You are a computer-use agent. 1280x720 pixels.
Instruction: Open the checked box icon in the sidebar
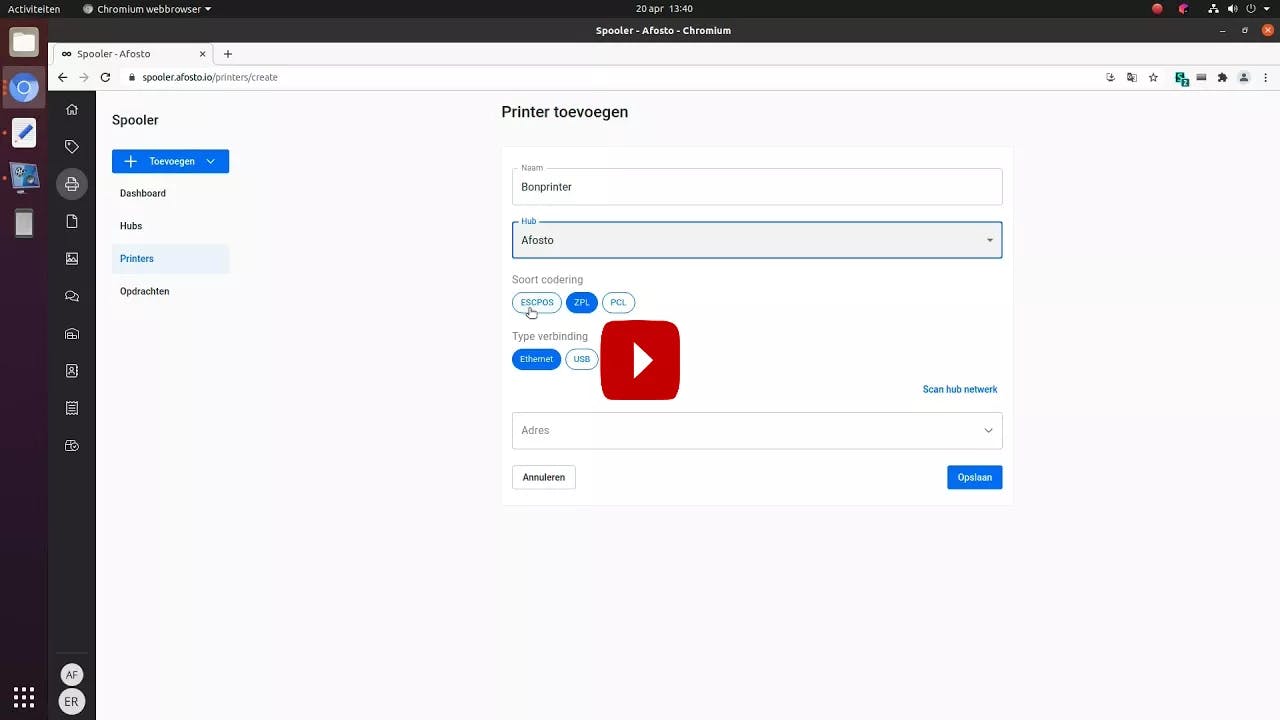71,445
